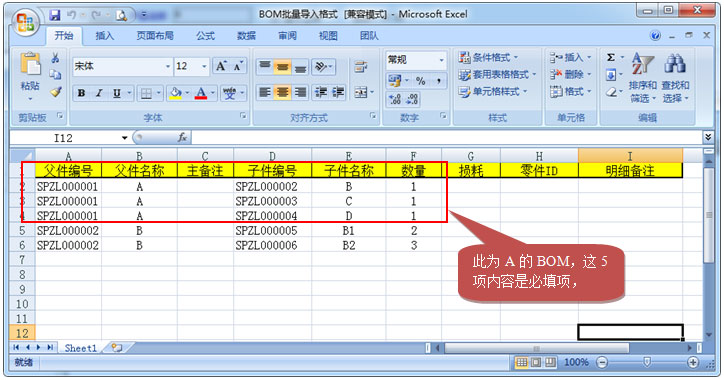
Task: Click the percent style icon
Action: [x=420, y=81]
